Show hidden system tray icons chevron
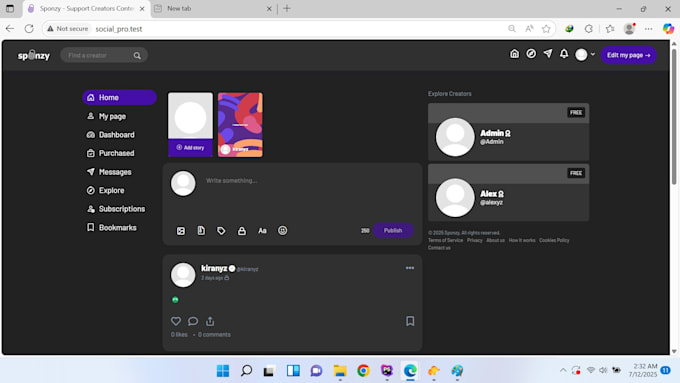The width and height of the screenshot is (680, 383). point(563,370)
